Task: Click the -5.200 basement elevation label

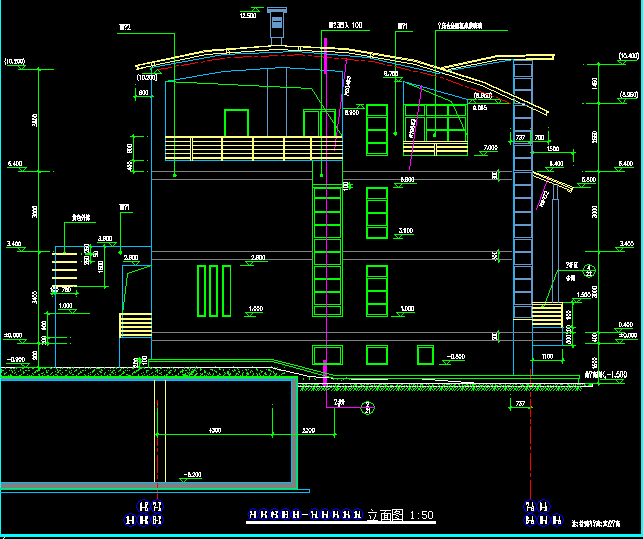Action: pyautogui.click(x=192, y=474)
